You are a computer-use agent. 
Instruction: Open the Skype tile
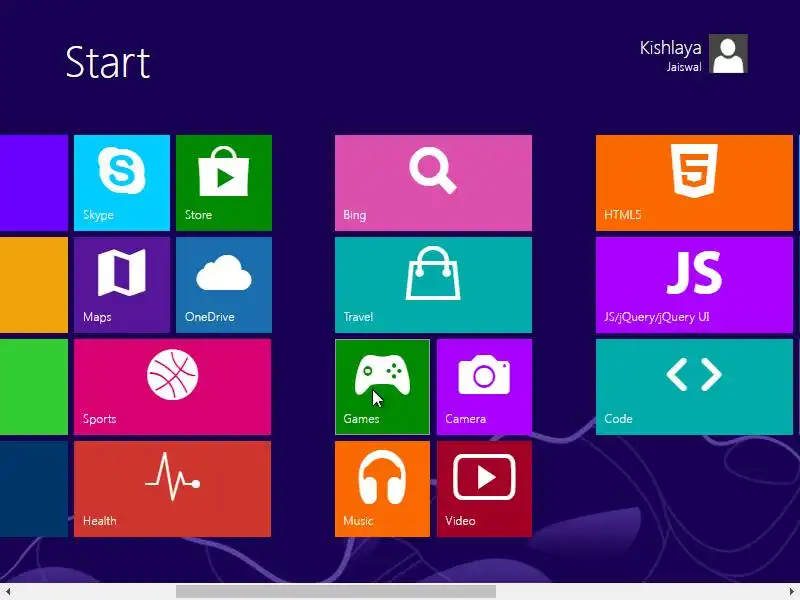(121, 183)
